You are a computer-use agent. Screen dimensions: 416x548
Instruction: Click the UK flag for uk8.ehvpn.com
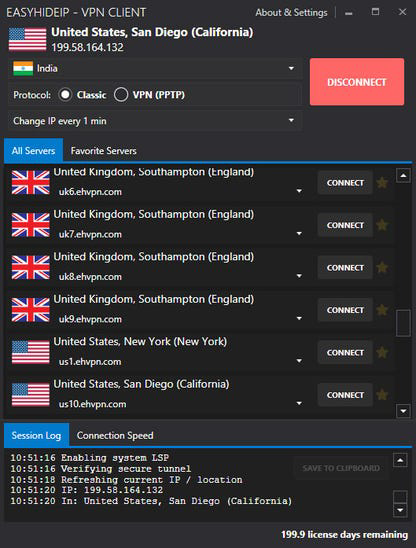[30, 267]
